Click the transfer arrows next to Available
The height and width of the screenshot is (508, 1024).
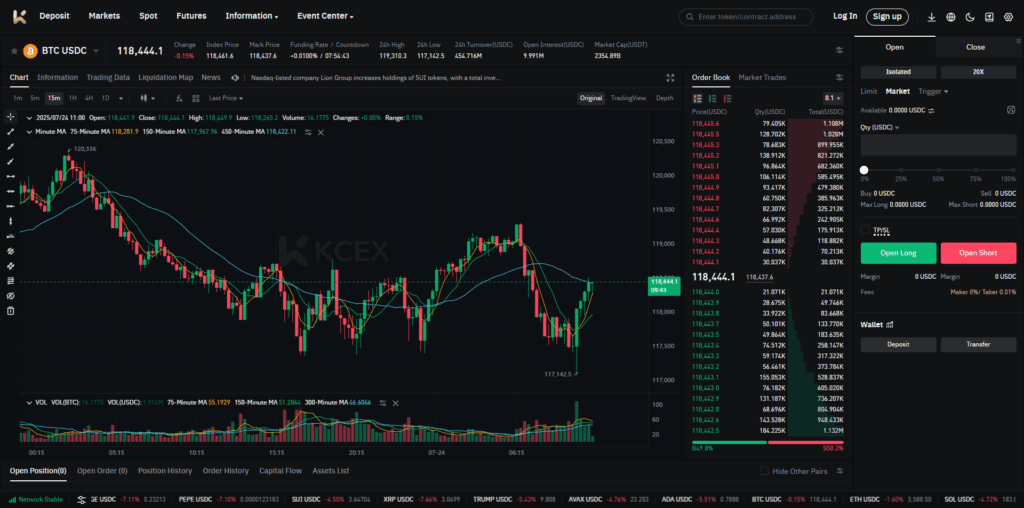[x=931, y=110]
